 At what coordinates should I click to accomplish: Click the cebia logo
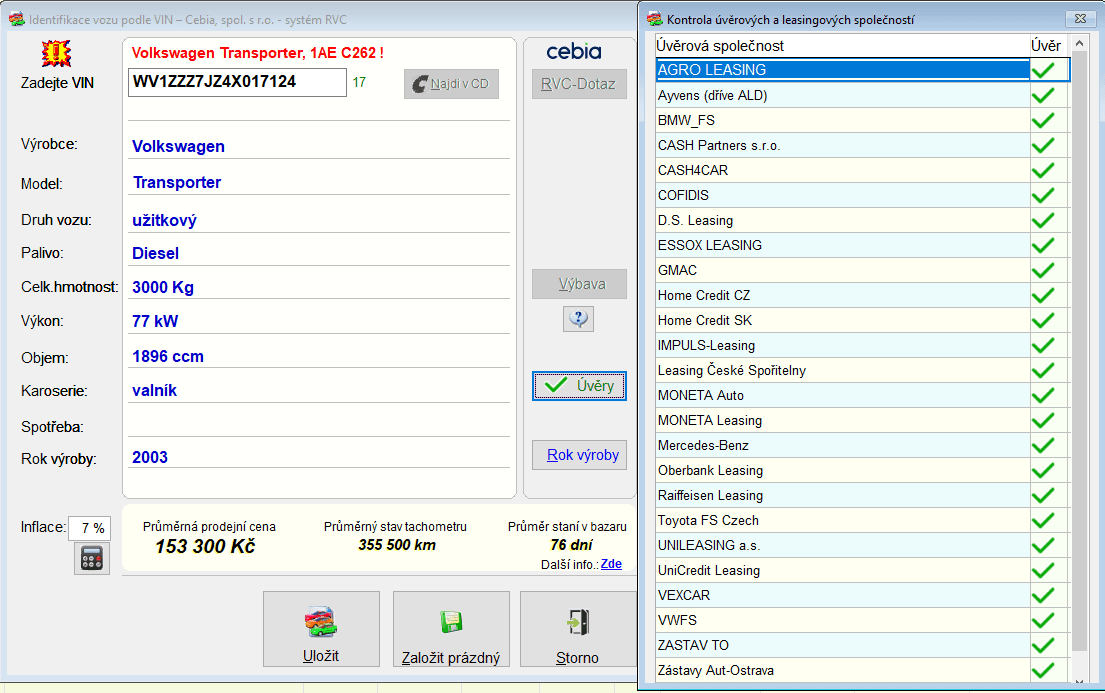pyautogui.click(x=574, y=51)
